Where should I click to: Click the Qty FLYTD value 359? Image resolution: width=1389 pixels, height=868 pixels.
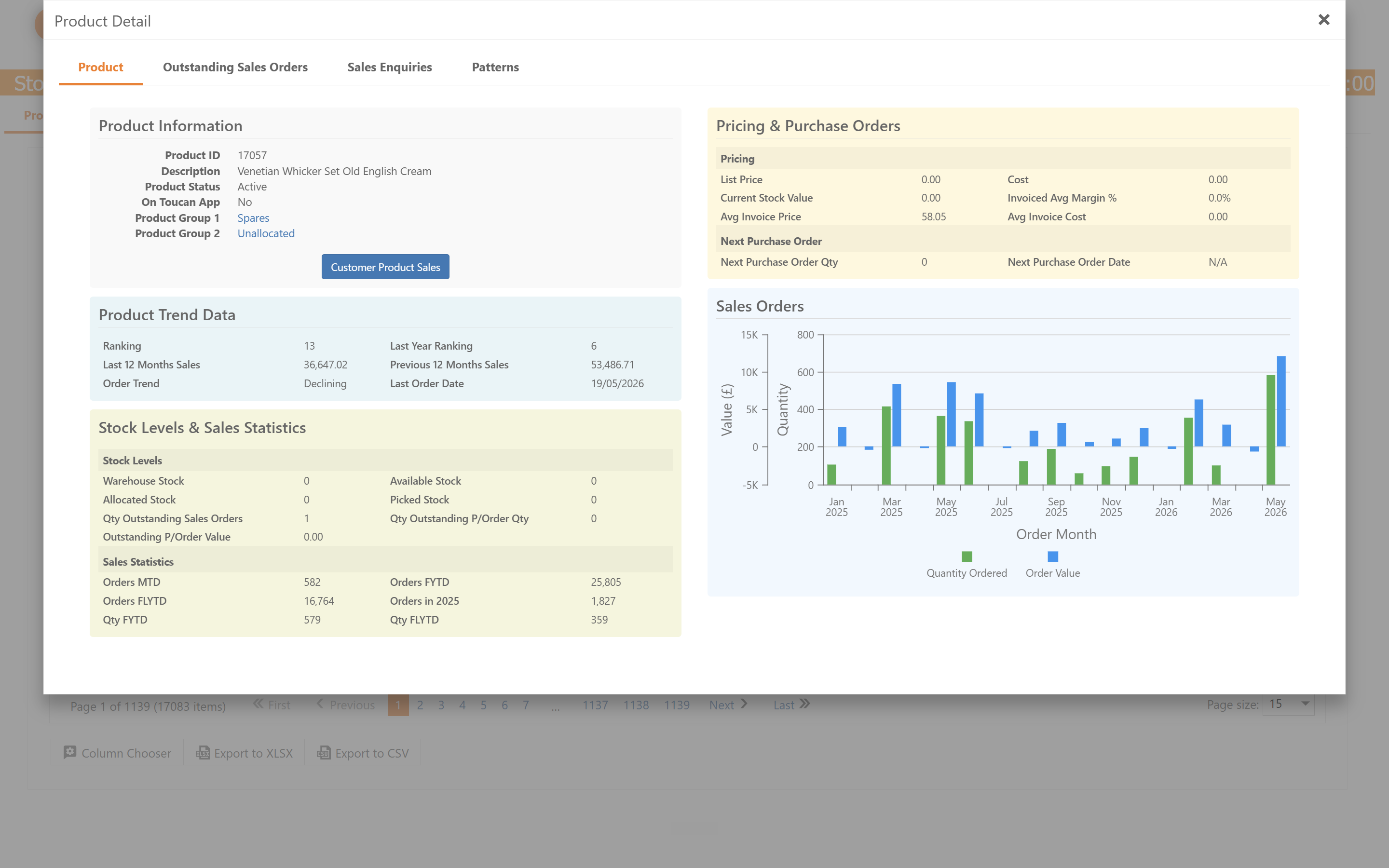(599, 620)
